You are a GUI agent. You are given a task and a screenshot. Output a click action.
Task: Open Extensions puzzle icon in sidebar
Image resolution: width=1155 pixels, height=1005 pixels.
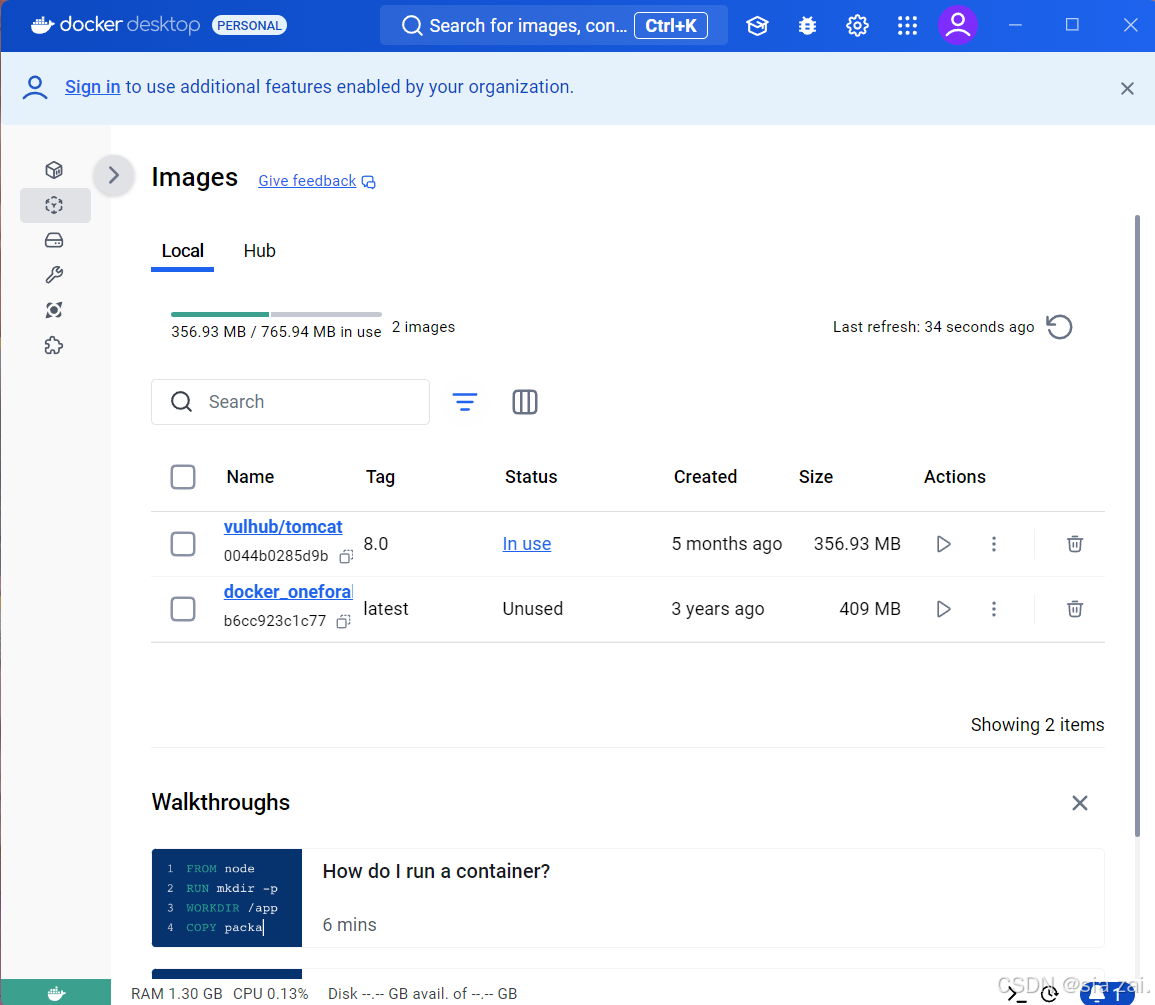[x=55, y=346]
